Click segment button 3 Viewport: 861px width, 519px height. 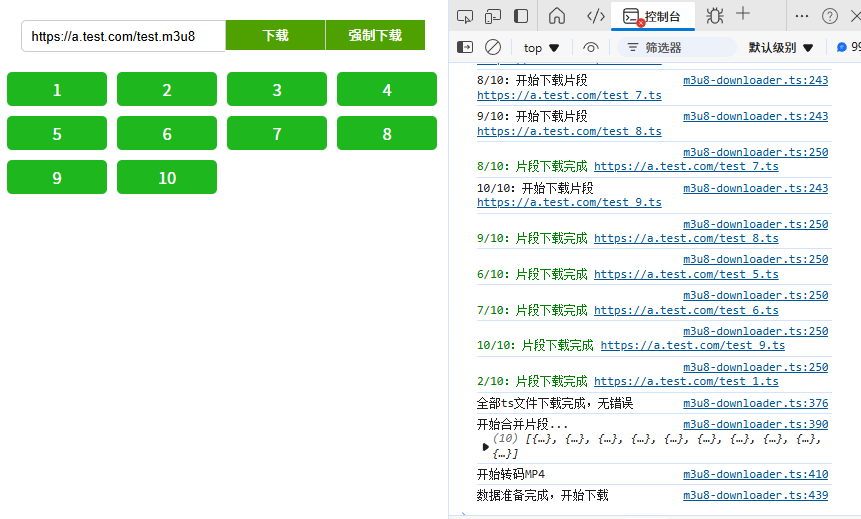pyautogui.click(x=277, y=89)
